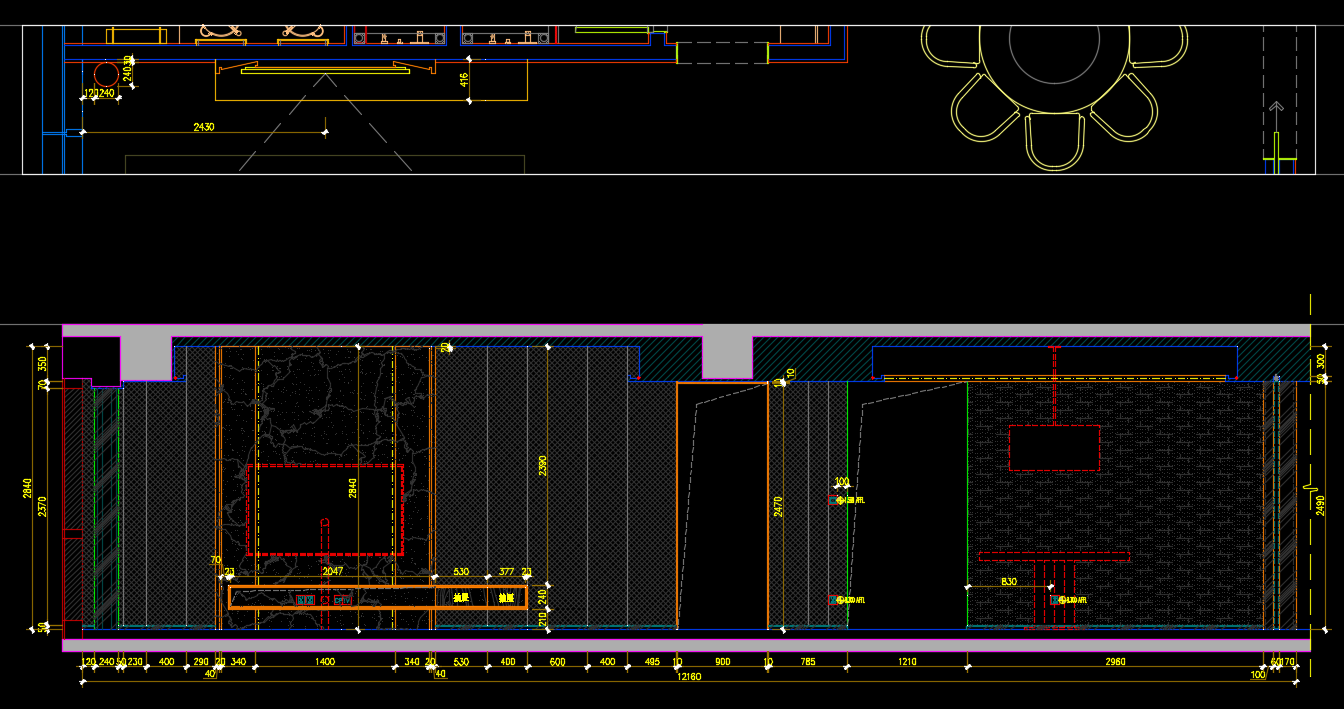This screenshot has width=1344, height=709.
Task: Click the 416 vertical dimension in plan
Action: coord(465,80)
